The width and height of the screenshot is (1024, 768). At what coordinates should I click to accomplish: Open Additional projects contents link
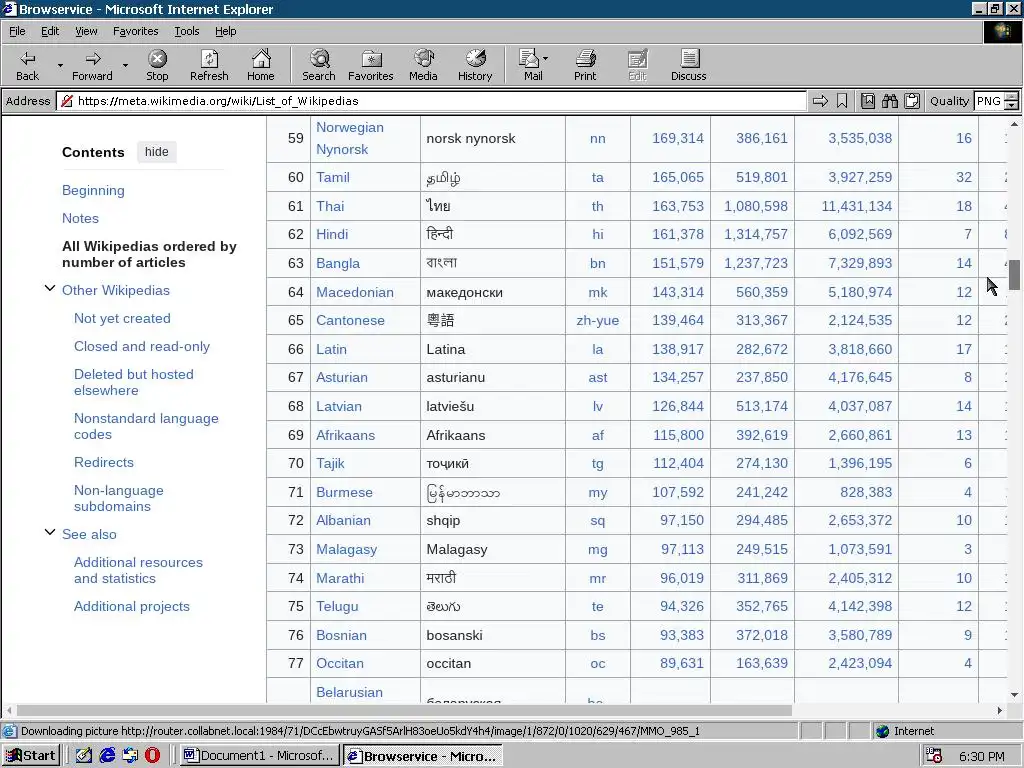[132, 606]
